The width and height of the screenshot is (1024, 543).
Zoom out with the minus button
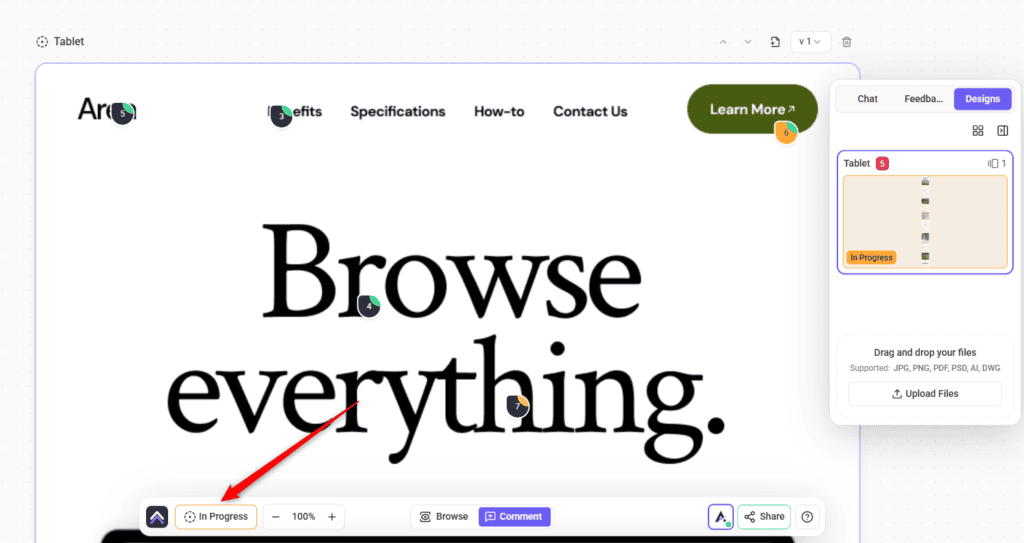tap(276, 517)
